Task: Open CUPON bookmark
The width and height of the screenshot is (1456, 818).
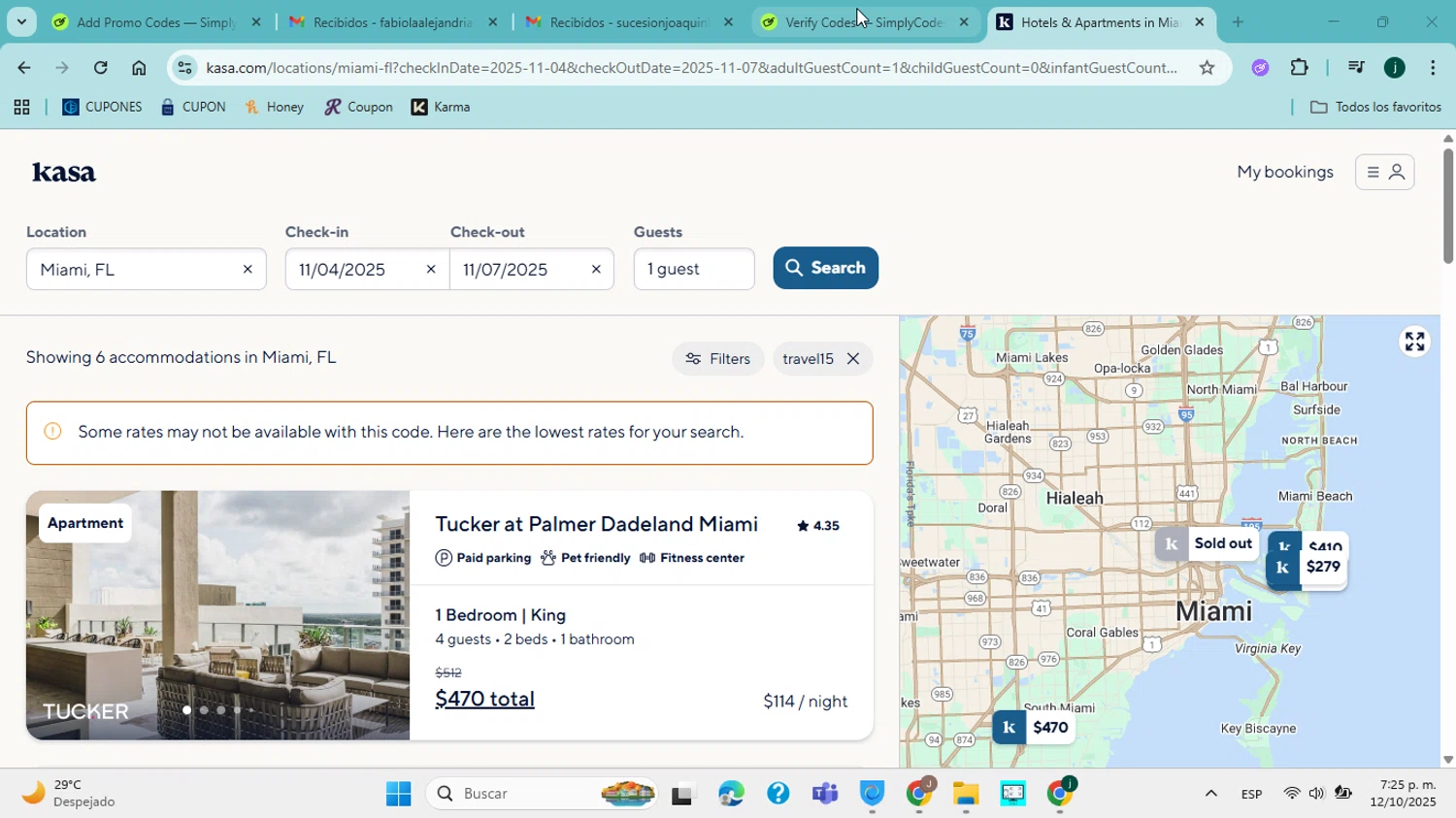Action: click(193, 107)
